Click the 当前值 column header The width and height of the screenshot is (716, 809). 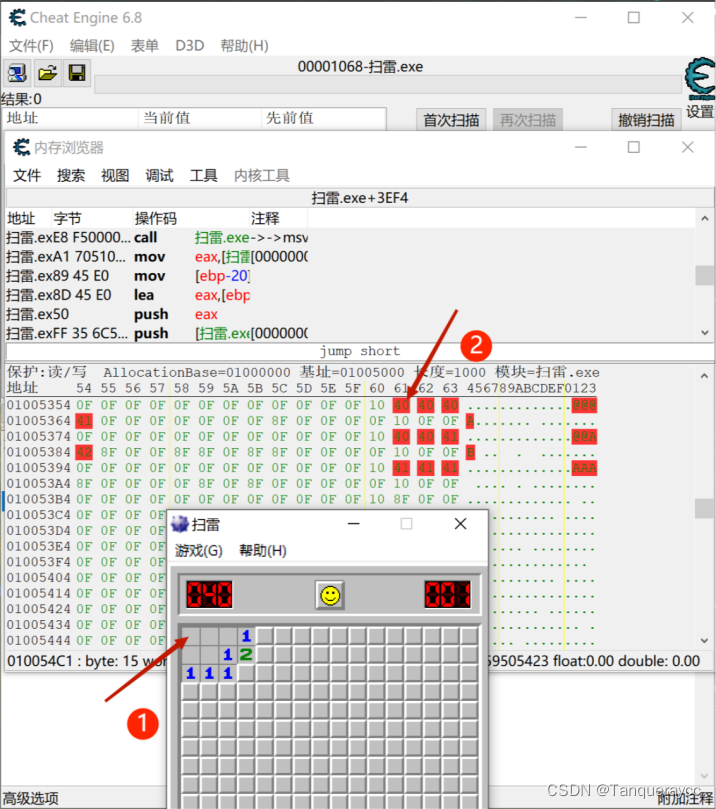coord(200,118)
